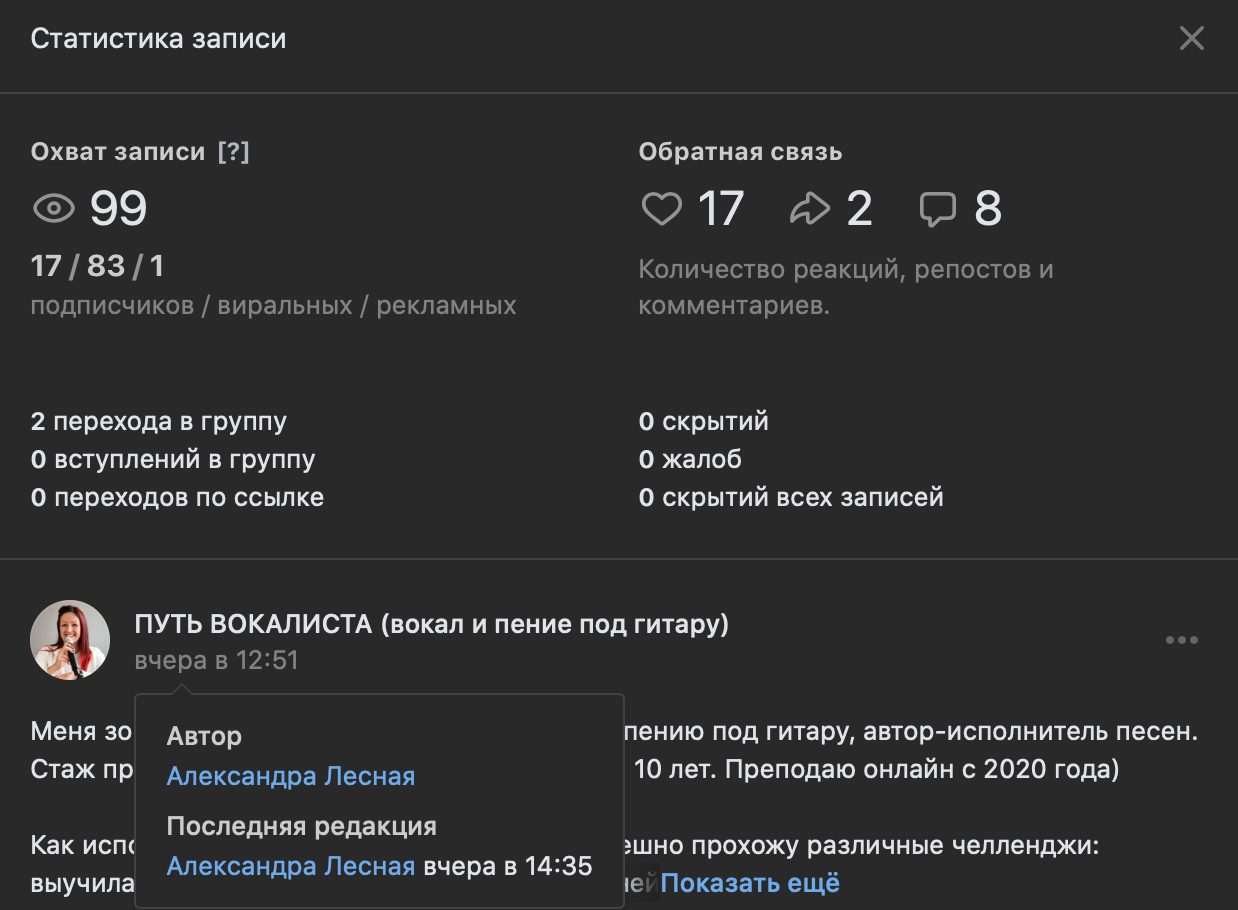
Task: Open last editor Александра Лесная link
Action: point(290,866)
